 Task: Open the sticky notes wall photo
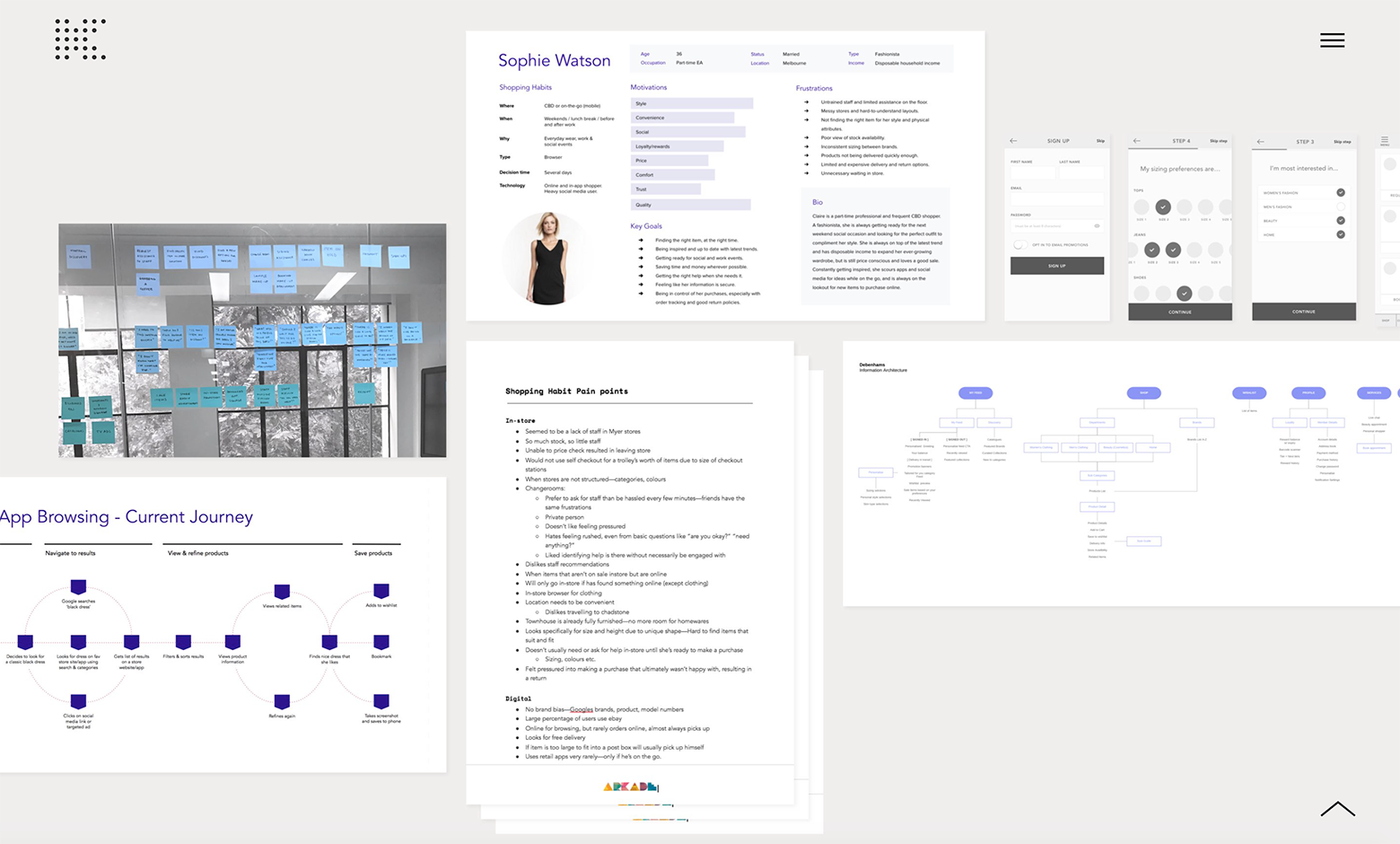[x=252, y=340]
